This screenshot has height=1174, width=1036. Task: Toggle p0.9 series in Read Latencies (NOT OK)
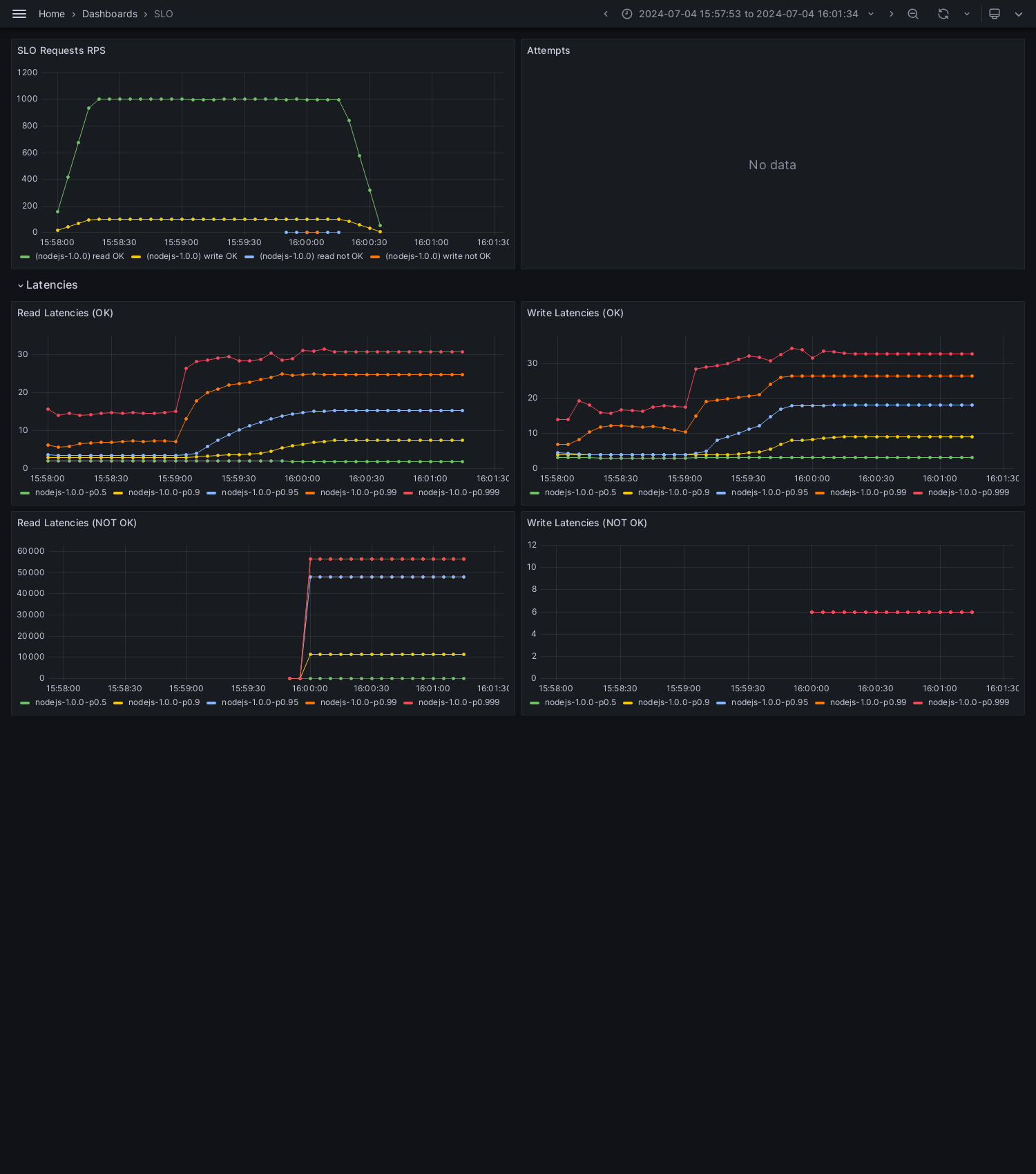click(164, 702)
